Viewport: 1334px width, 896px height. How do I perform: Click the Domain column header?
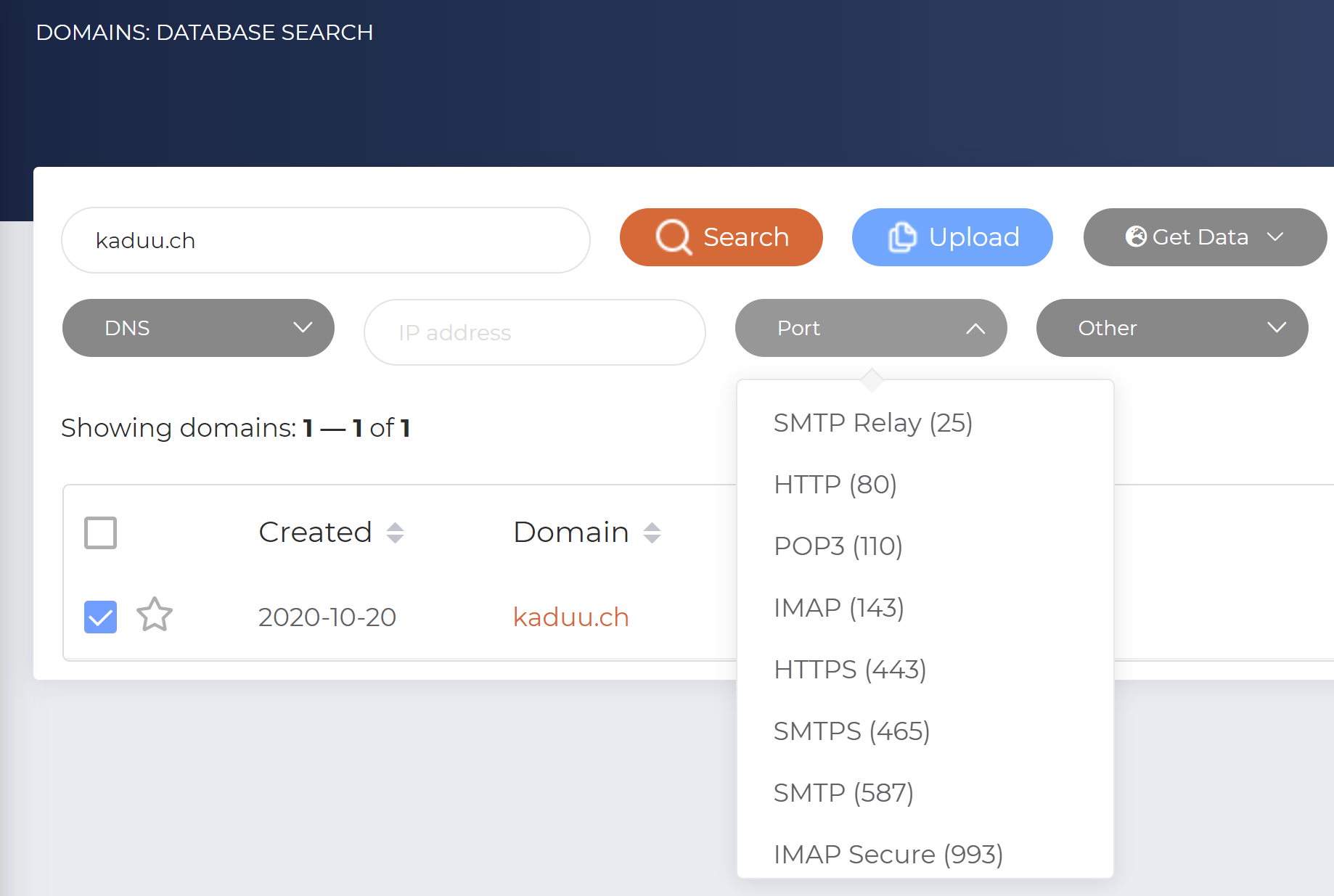click(571, 532)
